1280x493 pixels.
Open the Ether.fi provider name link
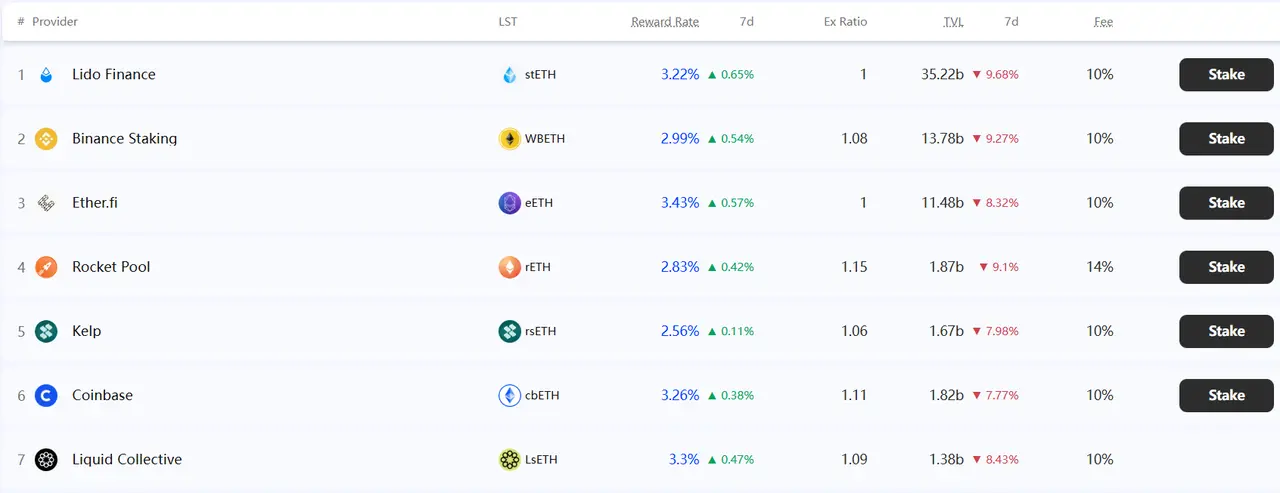tap(95, 203)
